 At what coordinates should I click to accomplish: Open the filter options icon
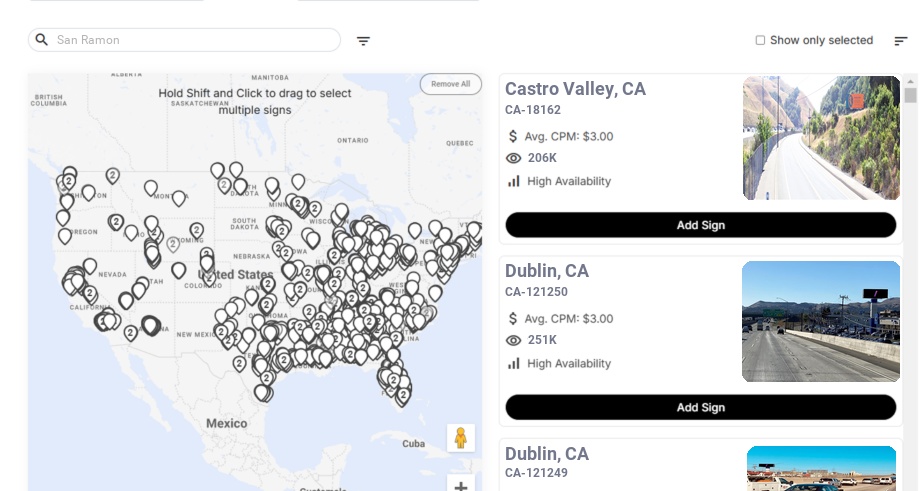pos(363,41)
